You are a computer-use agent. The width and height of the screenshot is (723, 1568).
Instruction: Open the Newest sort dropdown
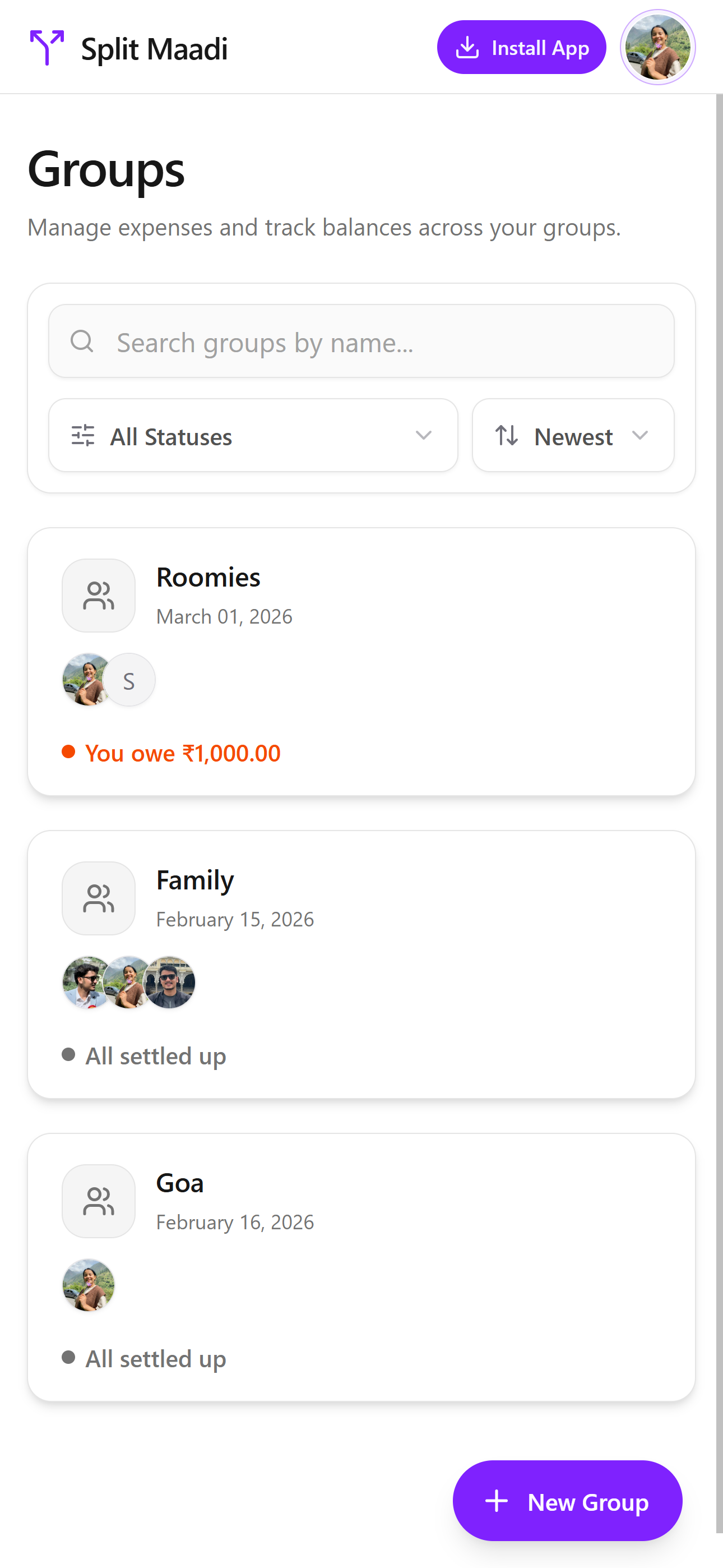tap(573, 436)
